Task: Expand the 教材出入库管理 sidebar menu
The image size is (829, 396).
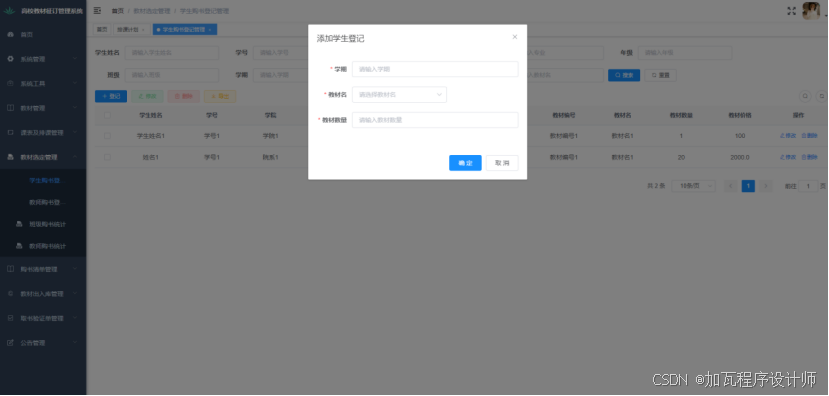Action: [43, 293]
